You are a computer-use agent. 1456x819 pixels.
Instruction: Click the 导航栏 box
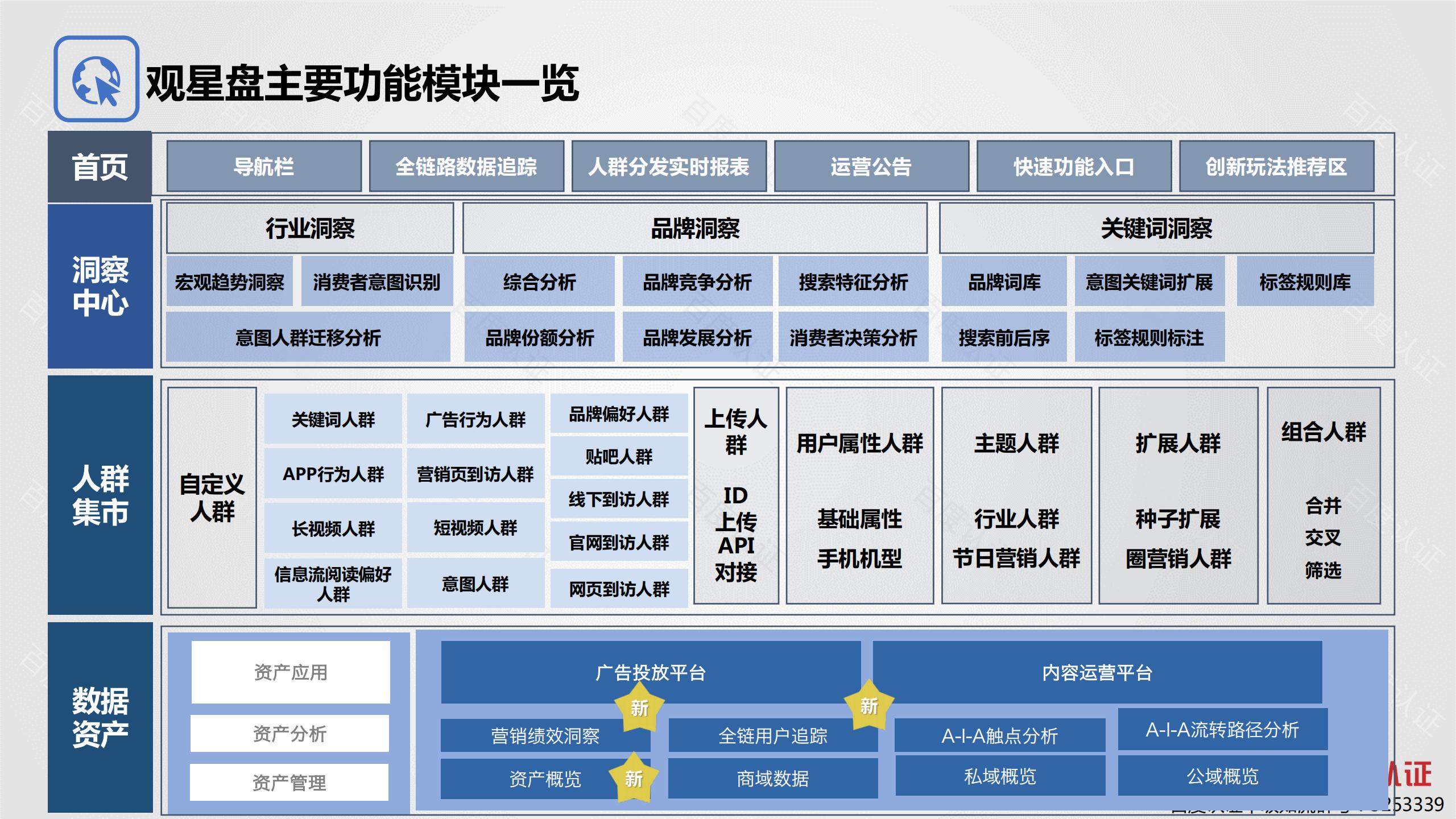[x=264, y=167]
